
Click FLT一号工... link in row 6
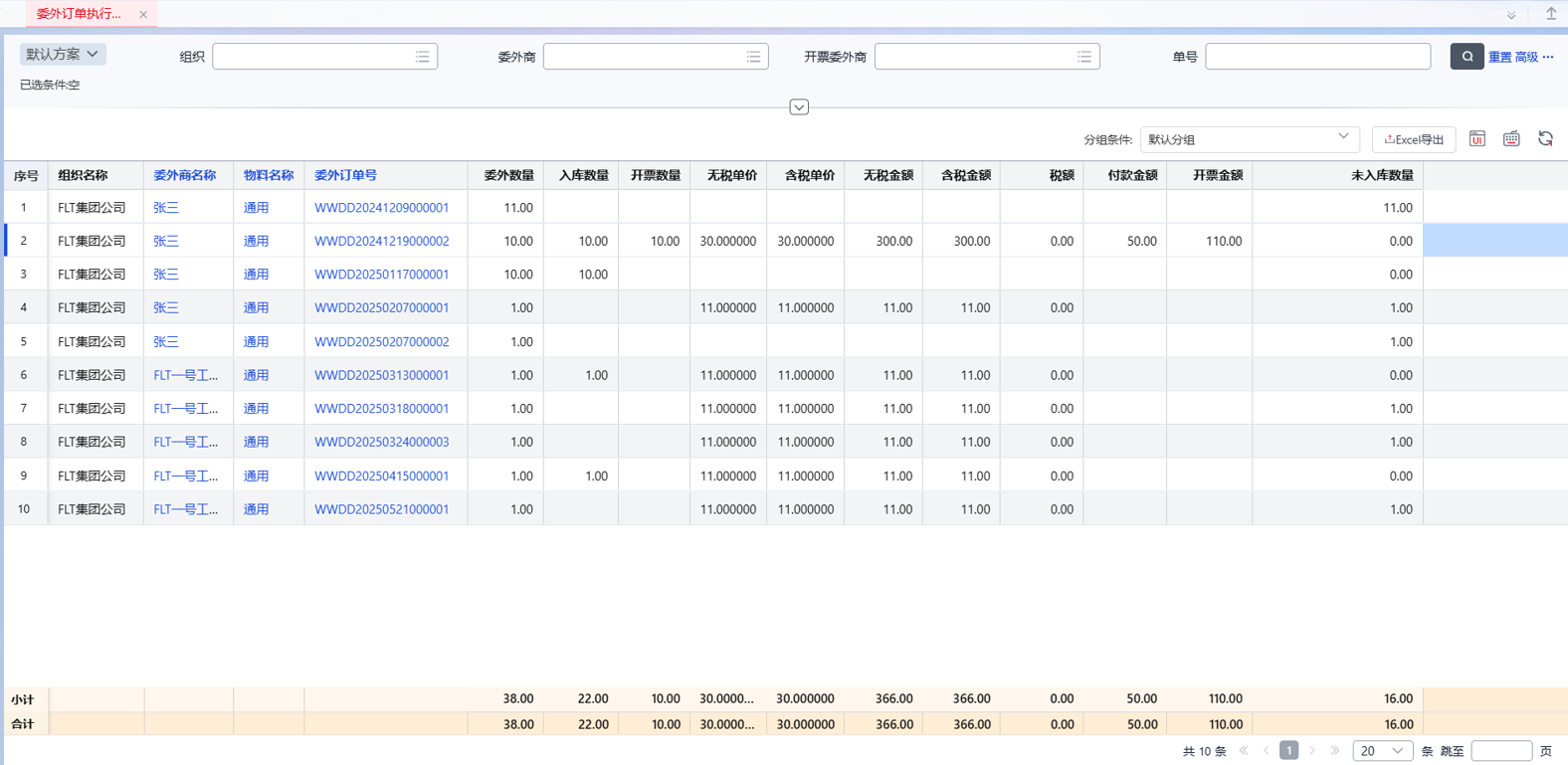[x=186, y=375]
